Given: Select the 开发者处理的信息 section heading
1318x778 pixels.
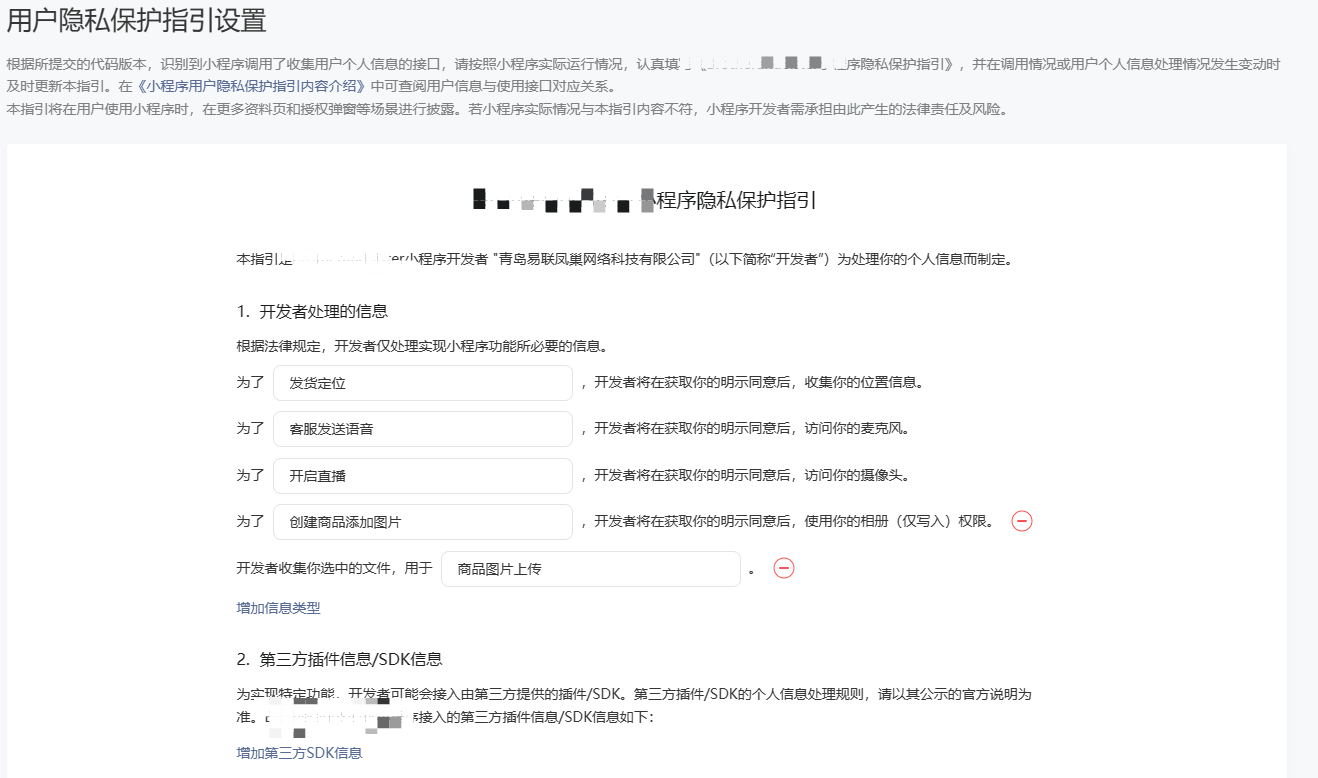Looking at the screenshot, I should (312, 311).
